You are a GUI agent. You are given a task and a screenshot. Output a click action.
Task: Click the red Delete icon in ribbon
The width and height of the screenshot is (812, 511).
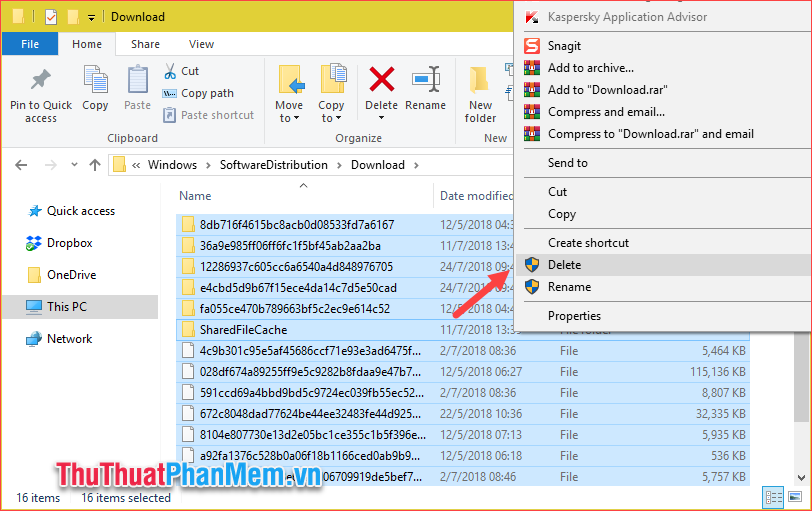pos(381,80)
